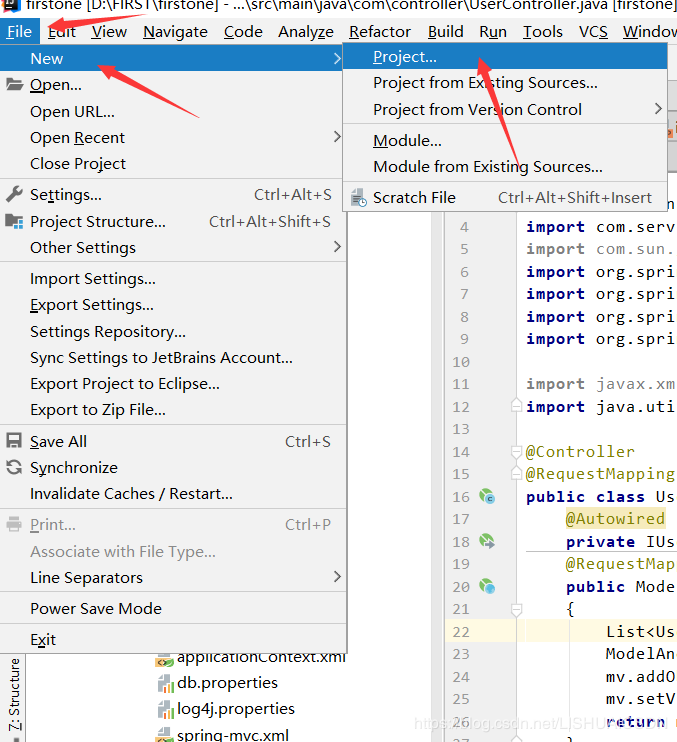The image size is (677, 742).
Task: Open the Tools menu
Action: [543, 32]
